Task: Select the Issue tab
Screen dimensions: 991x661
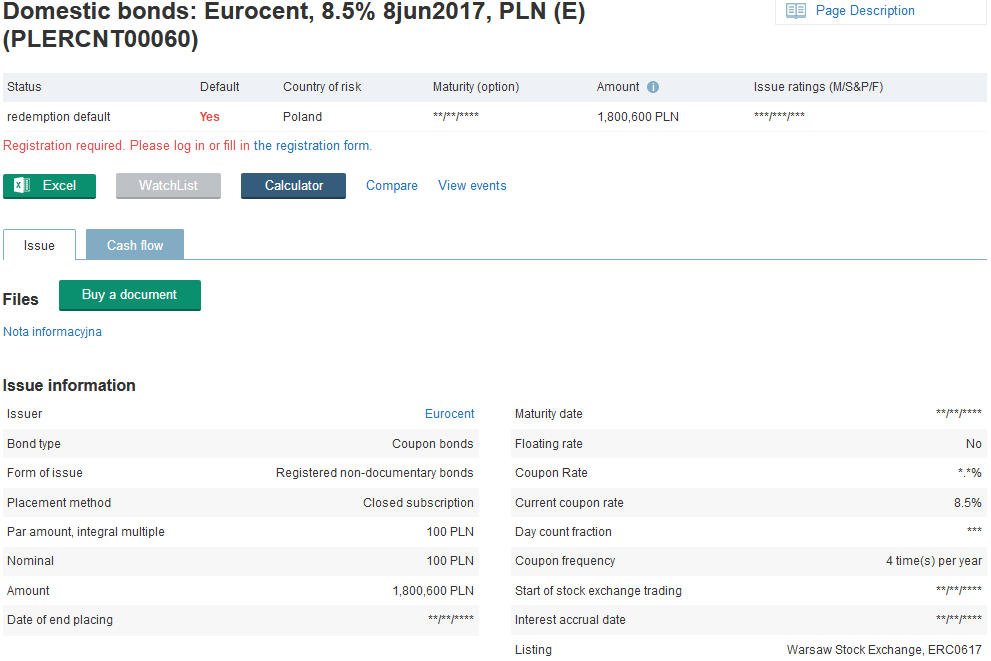Action: pos(40,246)
